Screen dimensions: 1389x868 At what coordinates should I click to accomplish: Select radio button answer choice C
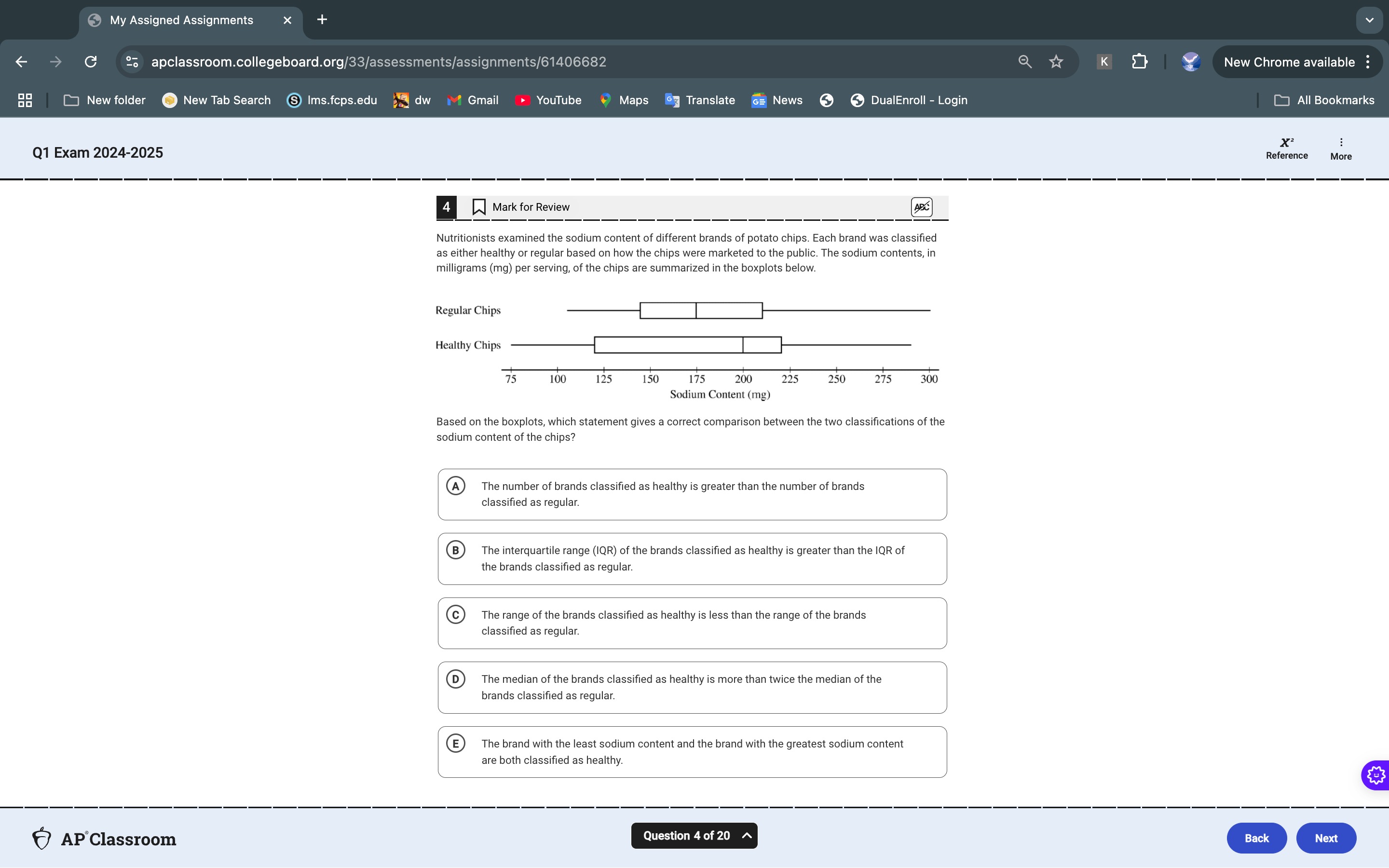click(x=456, y=614)
